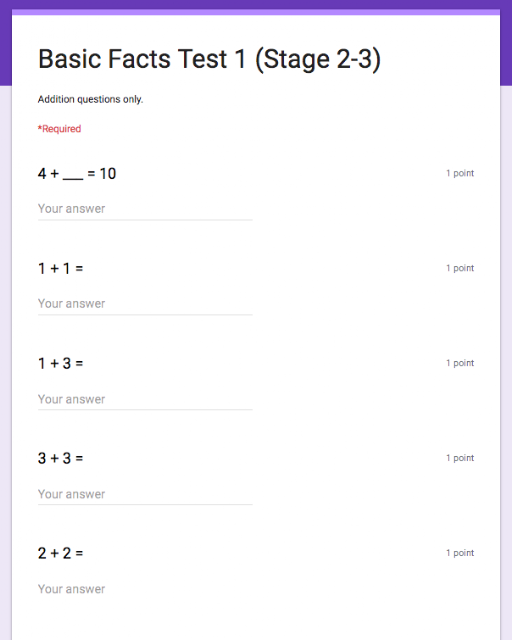Click the red *Required notice
The image size is (512, 640).
tap(60, 129)
